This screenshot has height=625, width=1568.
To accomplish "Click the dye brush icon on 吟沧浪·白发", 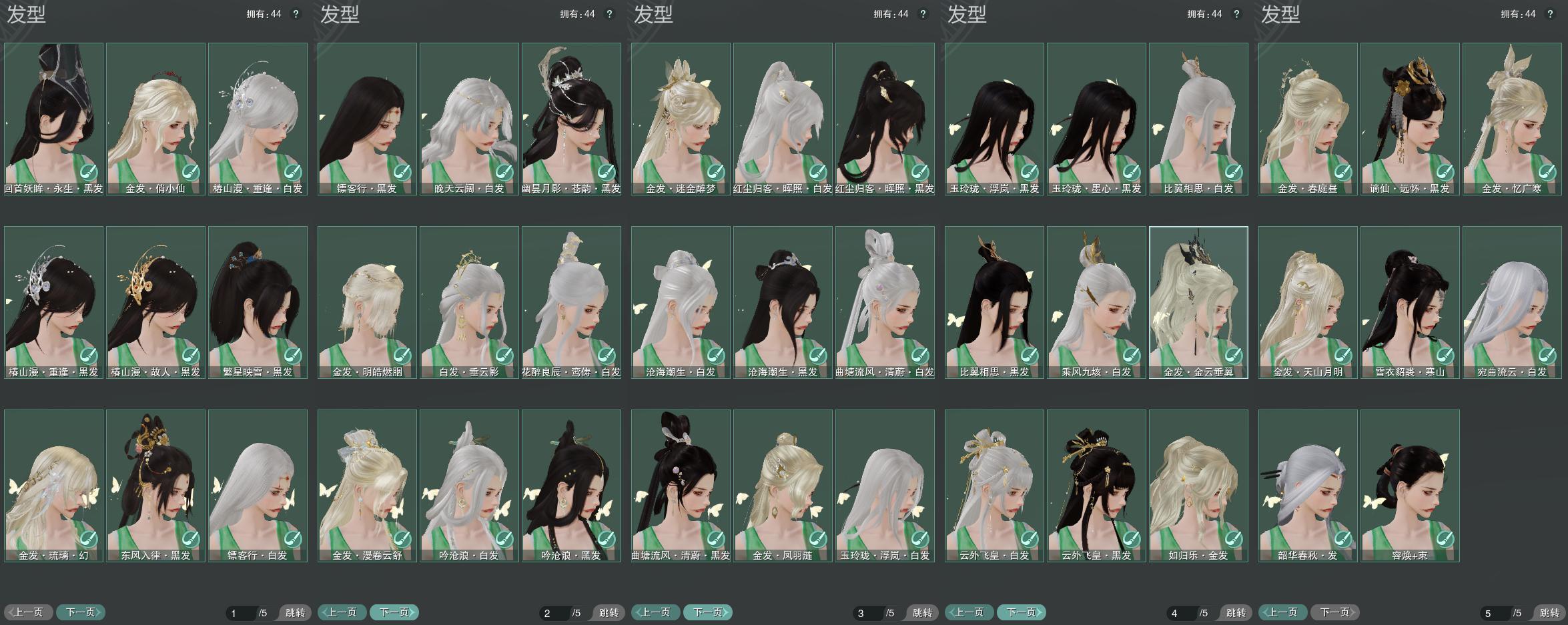I will coord(504,540).
